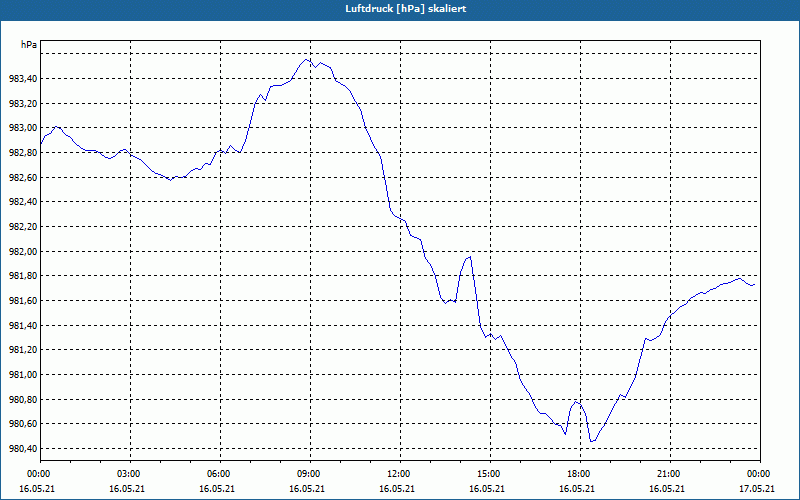Click the 981,00 y-axis label

(22, 375)
